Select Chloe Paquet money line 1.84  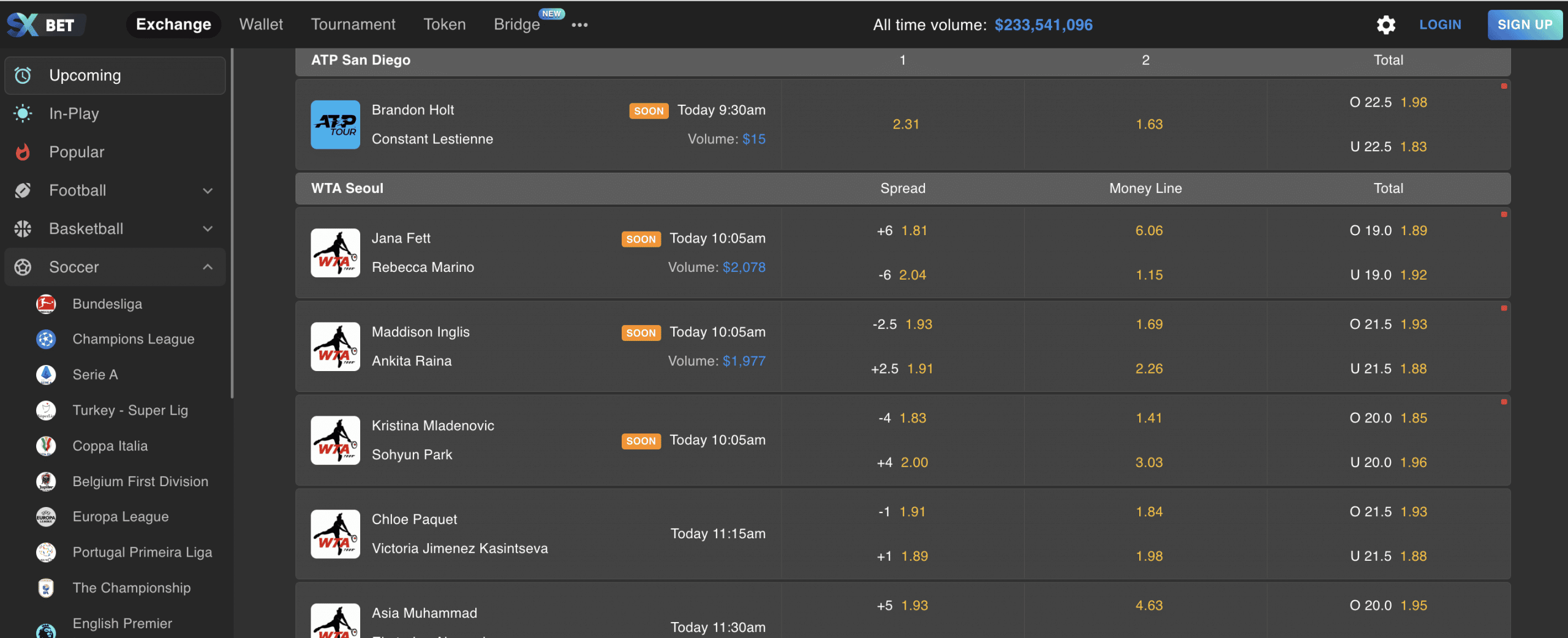tap(1149, 512)
